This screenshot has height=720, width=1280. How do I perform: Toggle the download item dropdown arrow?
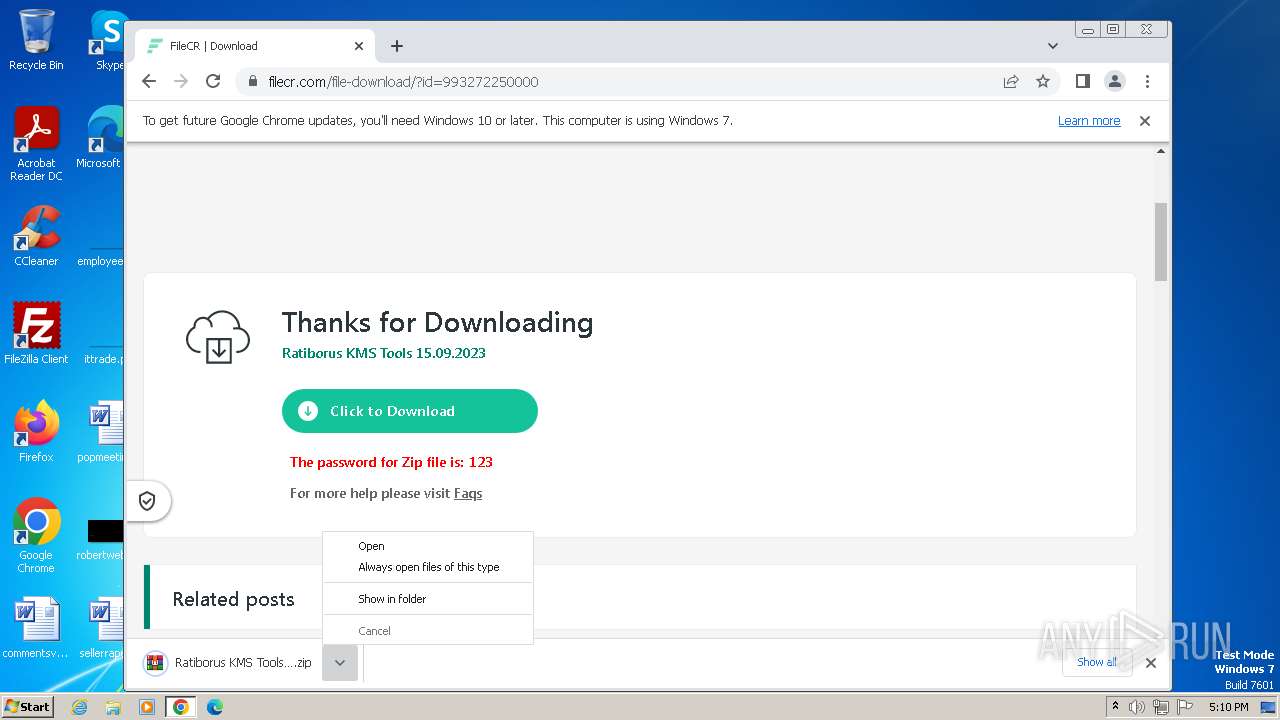340,663
